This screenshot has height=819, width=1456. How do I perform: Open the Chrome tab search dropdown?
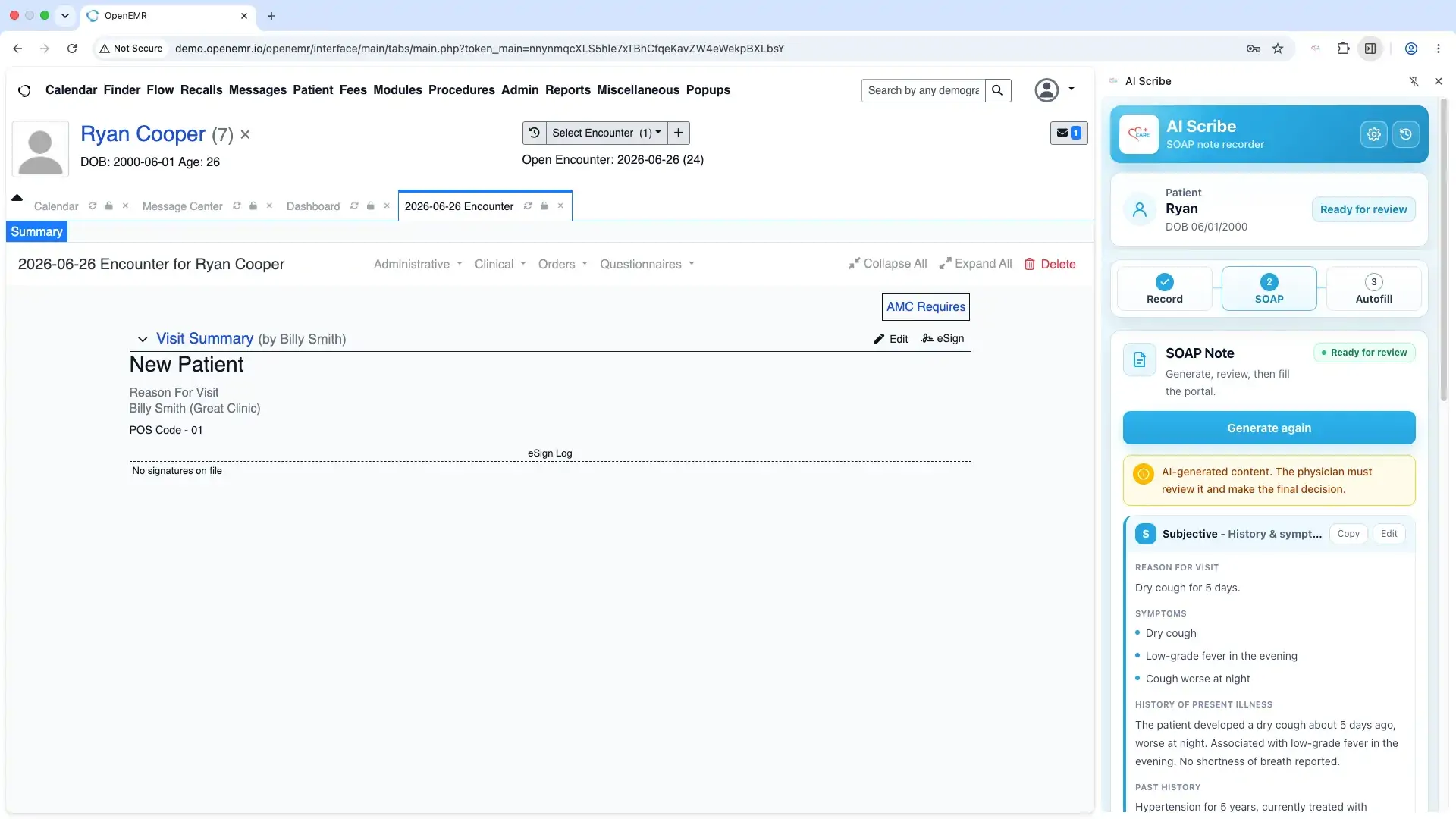[65, 15]
